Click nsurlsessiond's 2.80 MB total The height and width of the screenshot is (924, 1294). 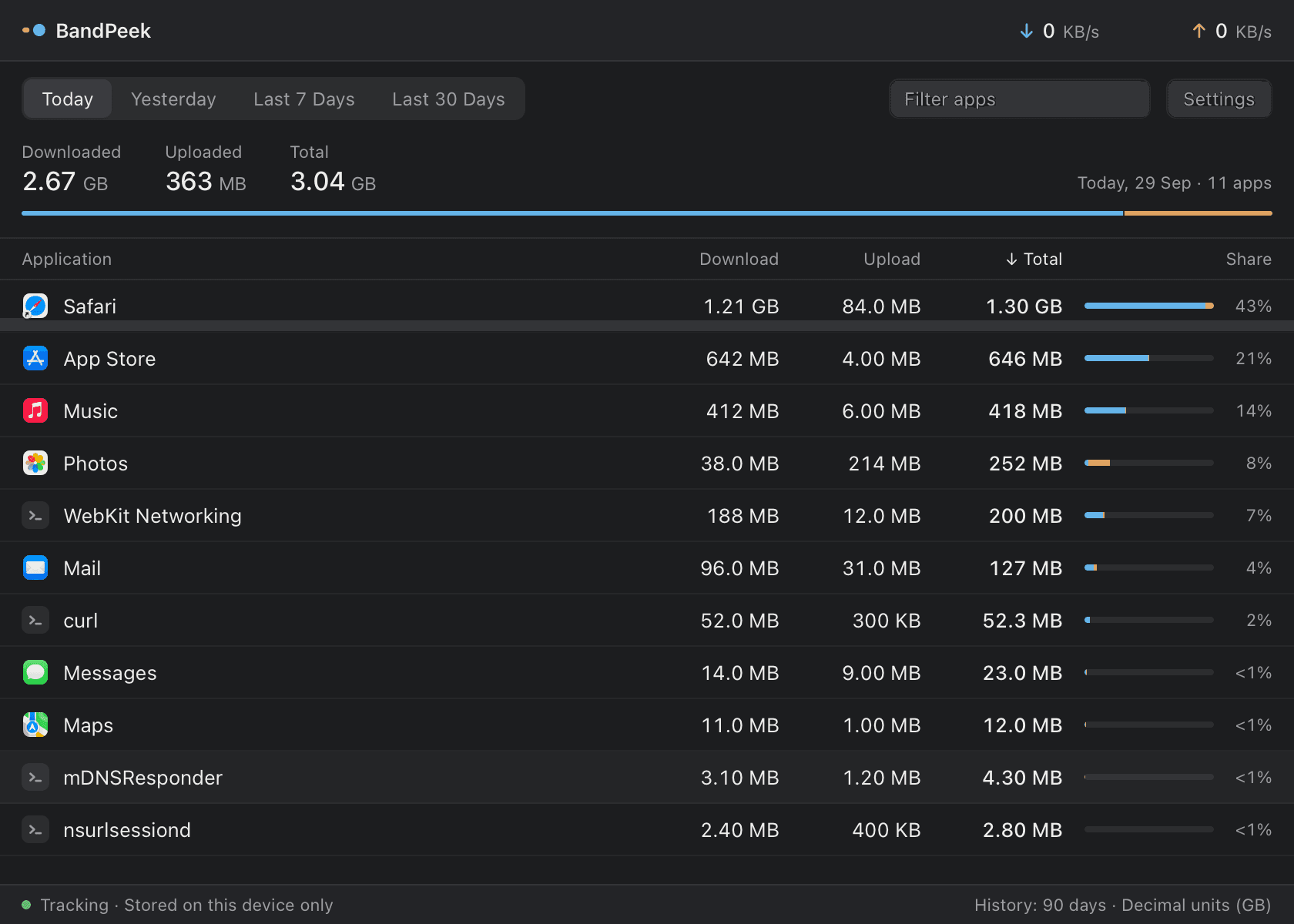pyautogui.click(x=1022, y=830)
